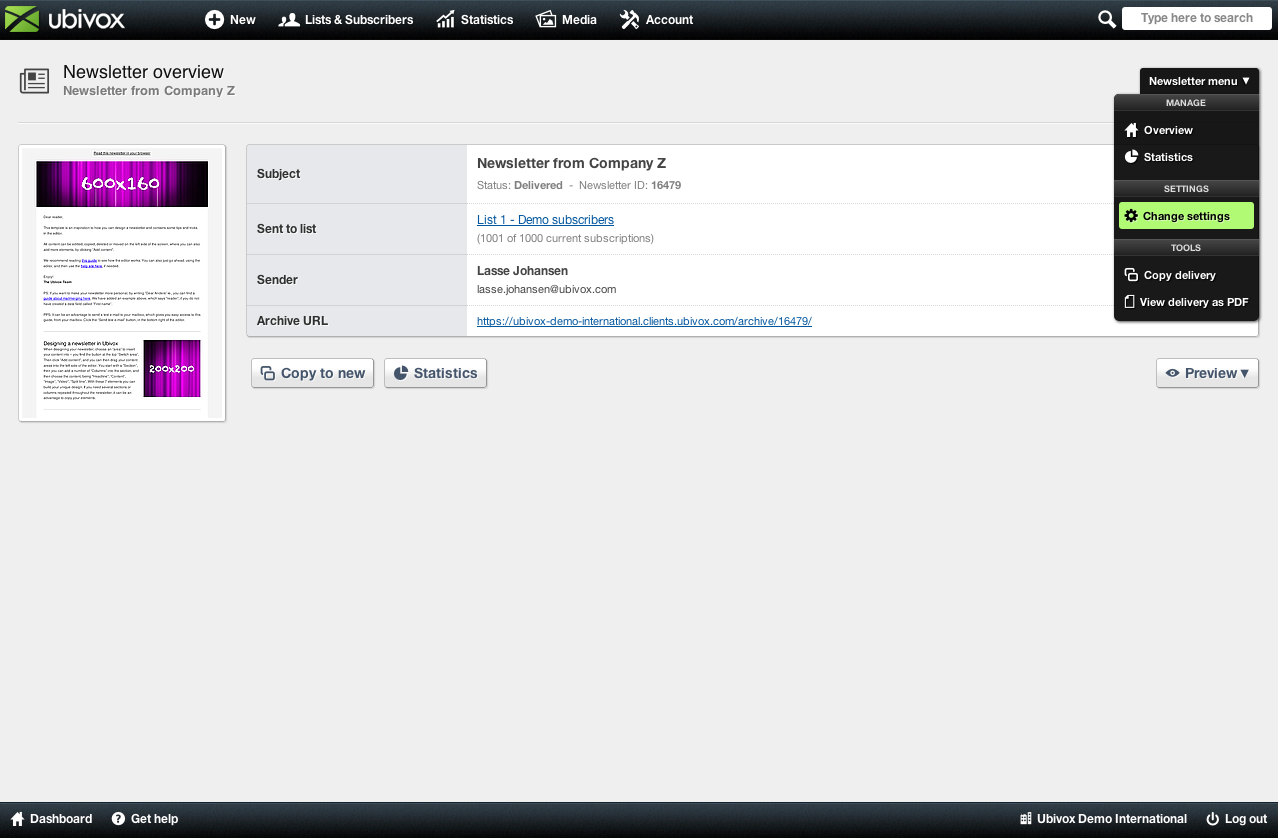
Task: Click the Copy delivery copy icon
Action: tap(1131, 275)
